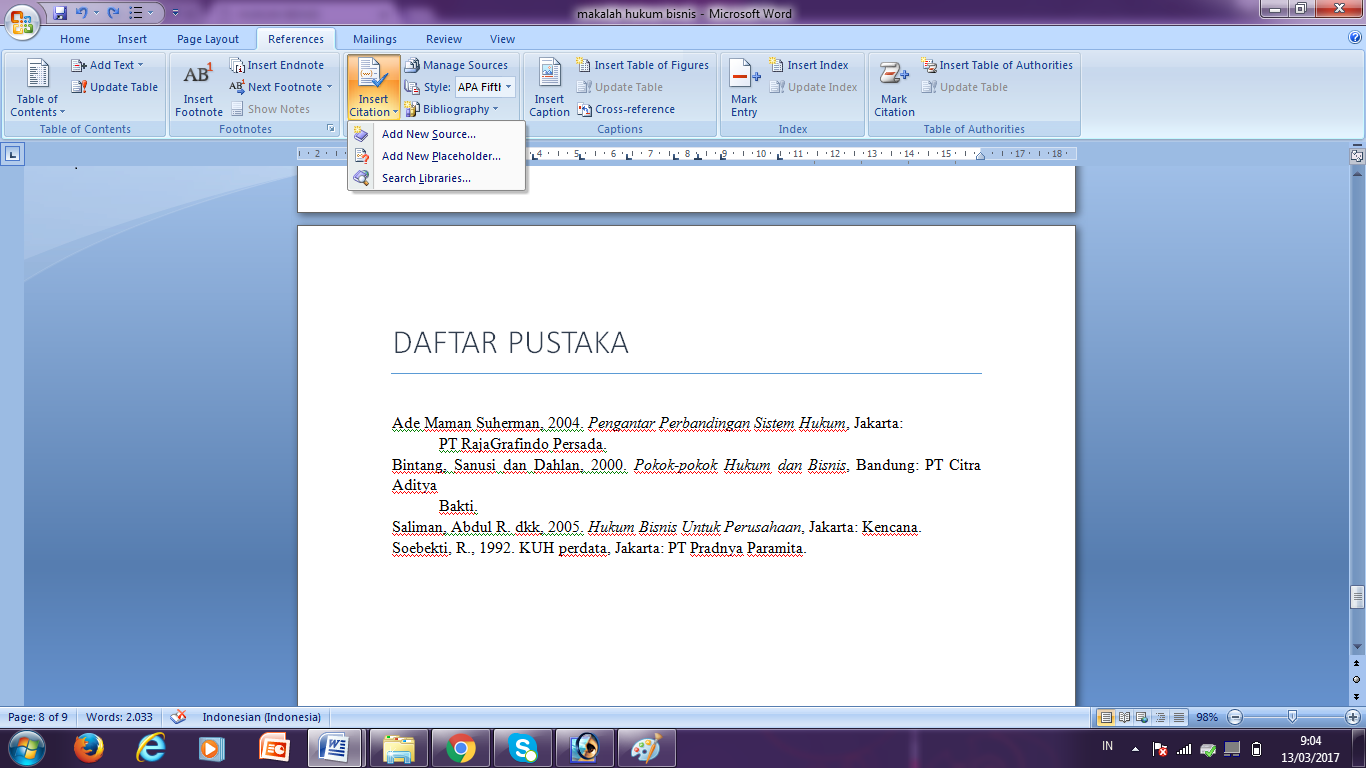
Task: Insert a Footnote
Action: point(198,88)
